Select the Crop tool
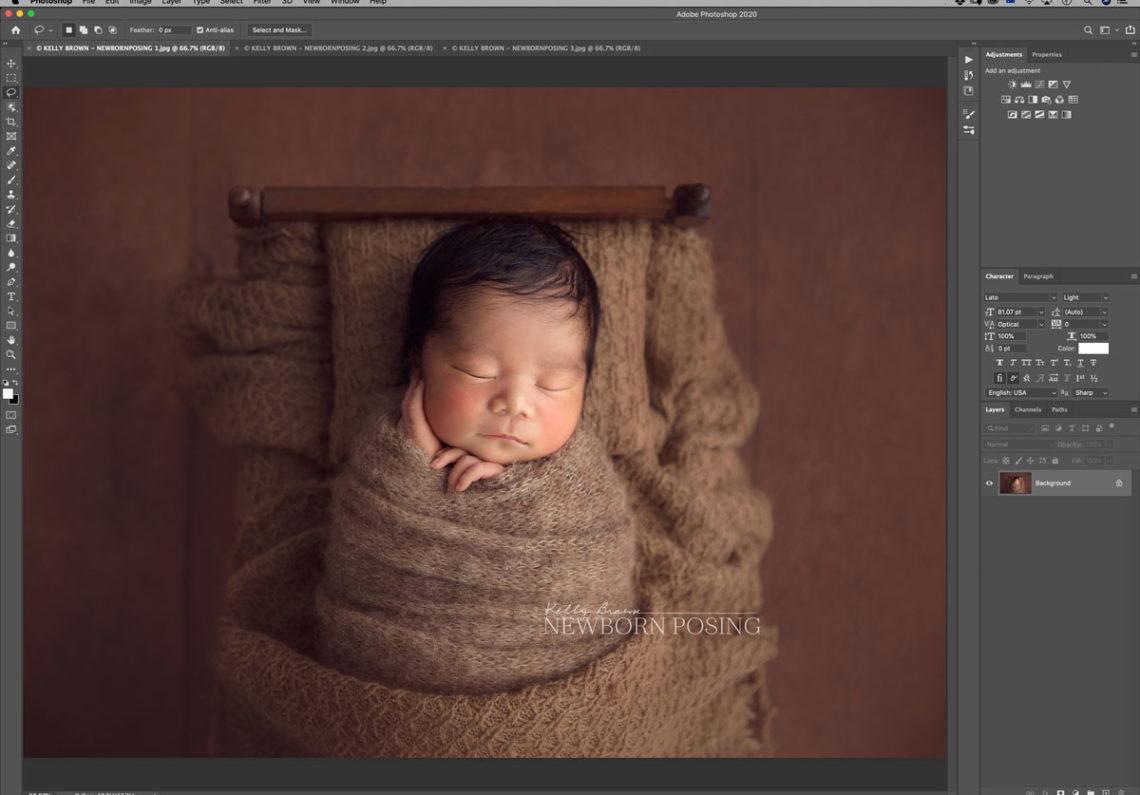 [12, 122]
